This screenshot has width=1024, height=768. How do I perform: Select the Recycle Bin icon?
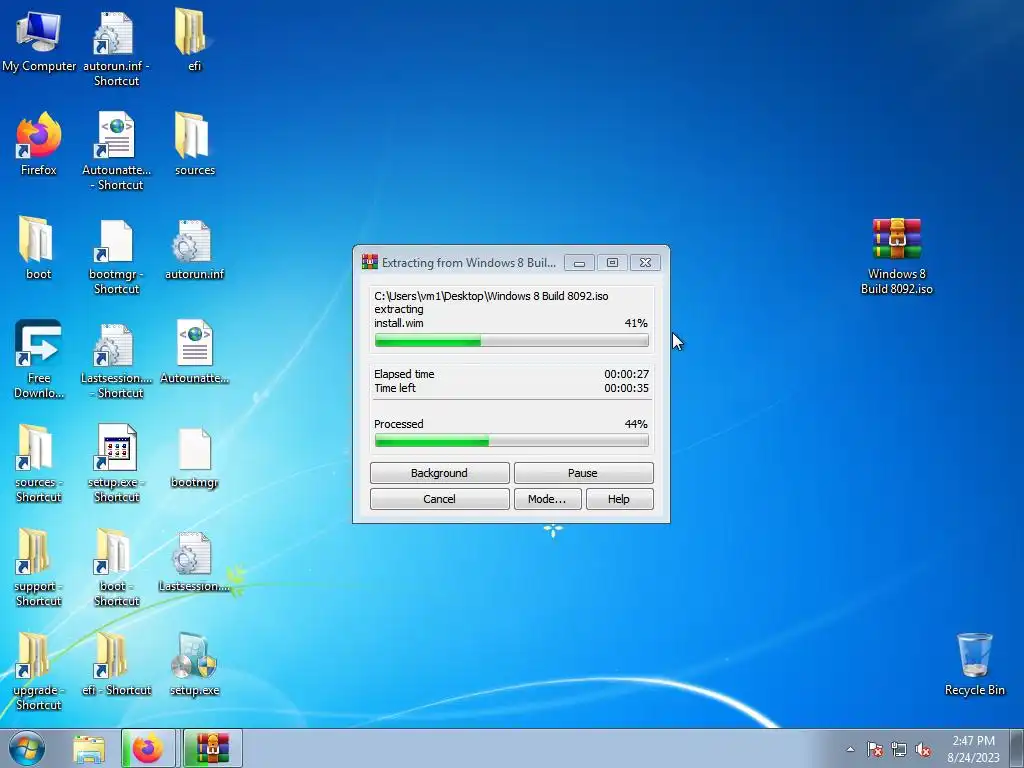click(974, 664)
